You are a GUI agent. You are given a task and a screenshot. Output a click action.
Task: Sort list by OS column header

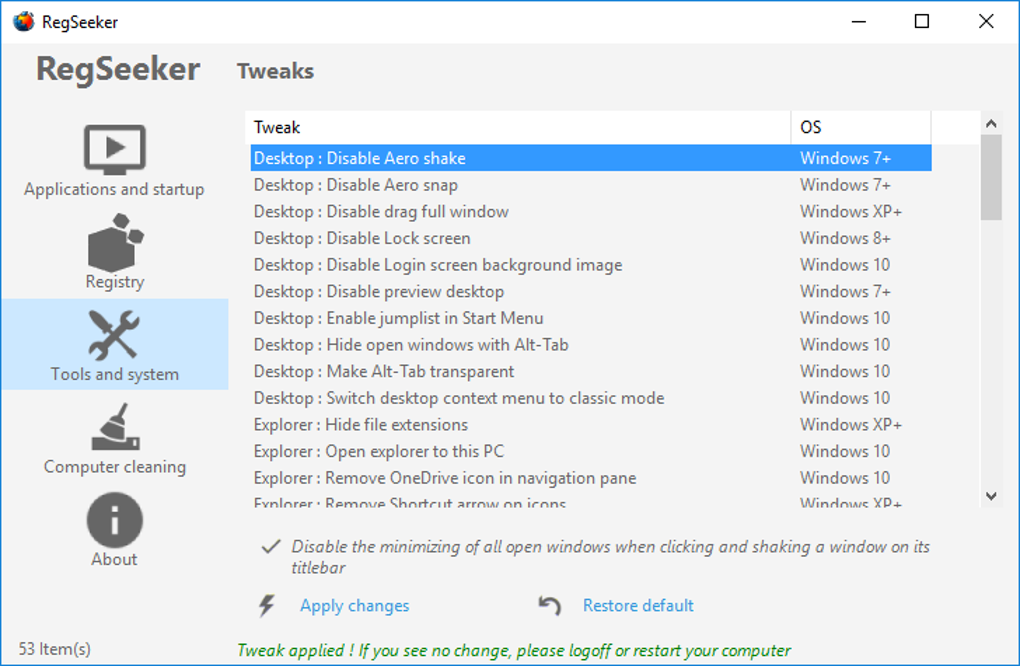[860, 127]
